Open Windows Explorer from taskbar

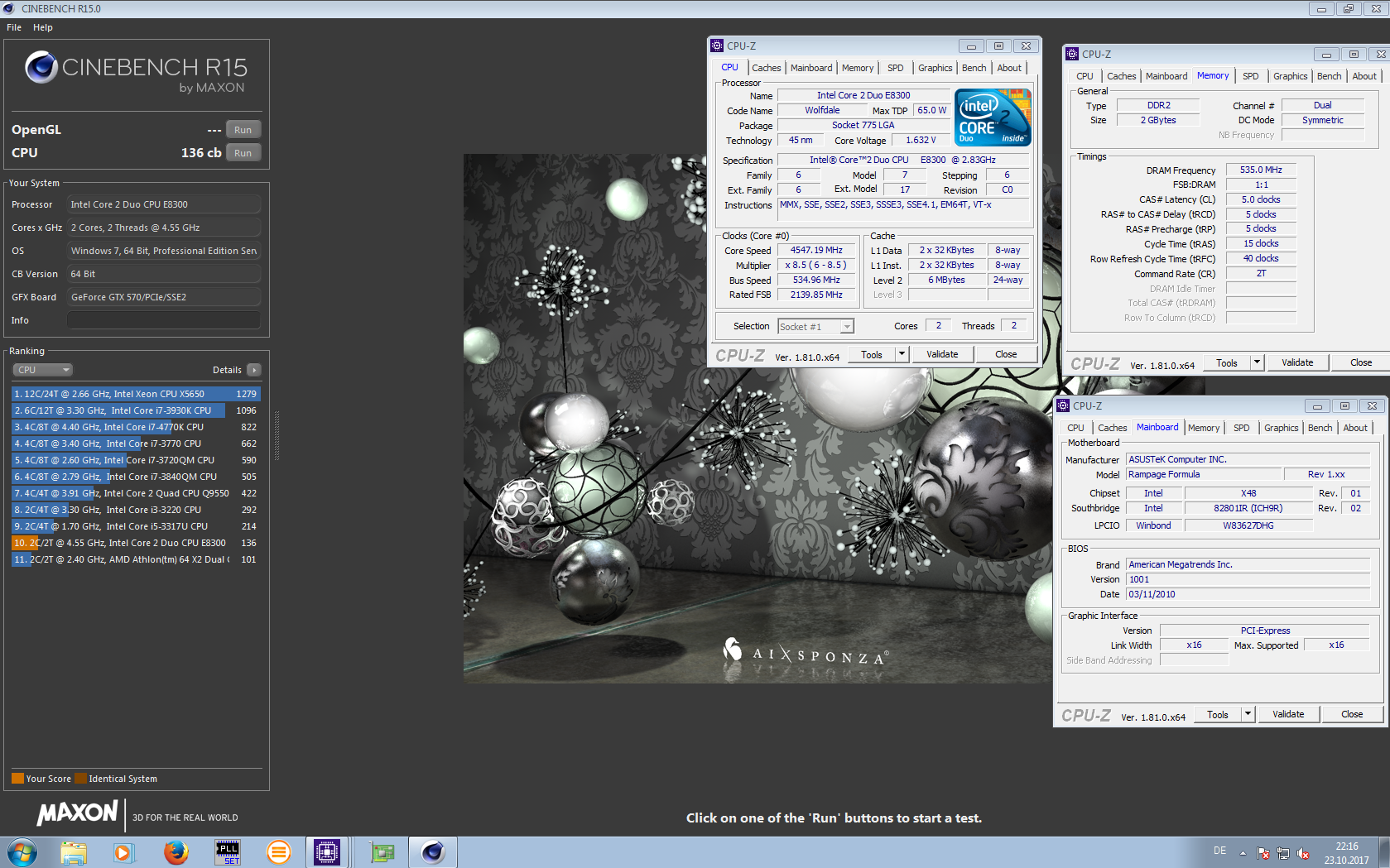pos(74,851)
